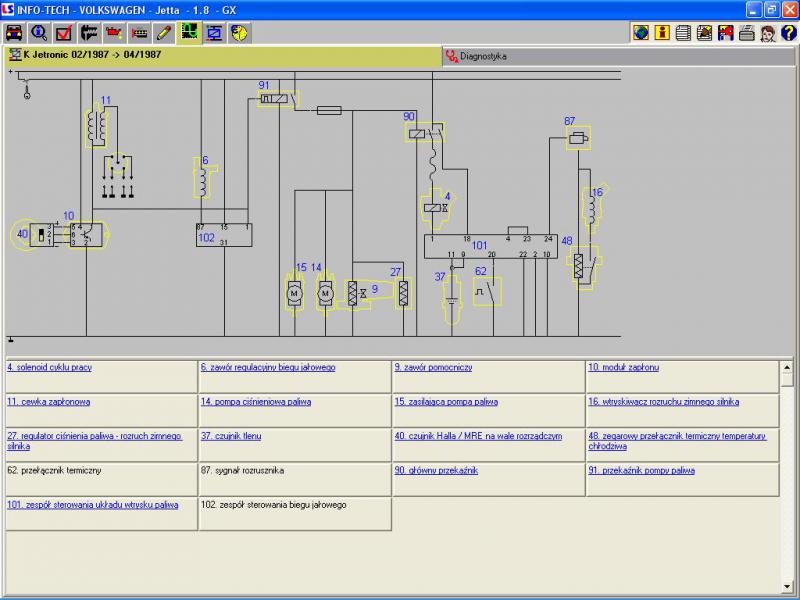Image resolution: width=800 pixels, height=600 pixels.
Task: Click fuel pump relay component 91 in diagram
Action: tap(278, 98)
